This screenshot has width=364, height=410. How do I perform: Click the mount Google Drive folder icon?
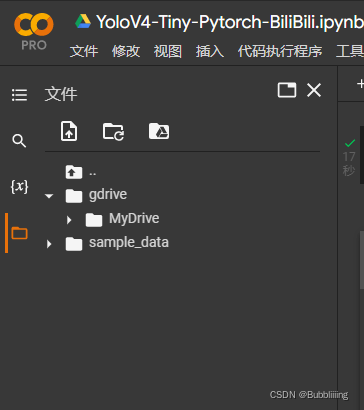(159, 131)
